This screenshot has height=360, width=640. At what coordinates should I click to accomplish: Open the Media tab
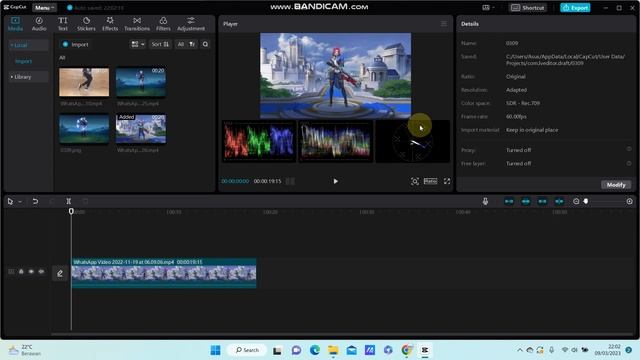[x=15, y=24]
